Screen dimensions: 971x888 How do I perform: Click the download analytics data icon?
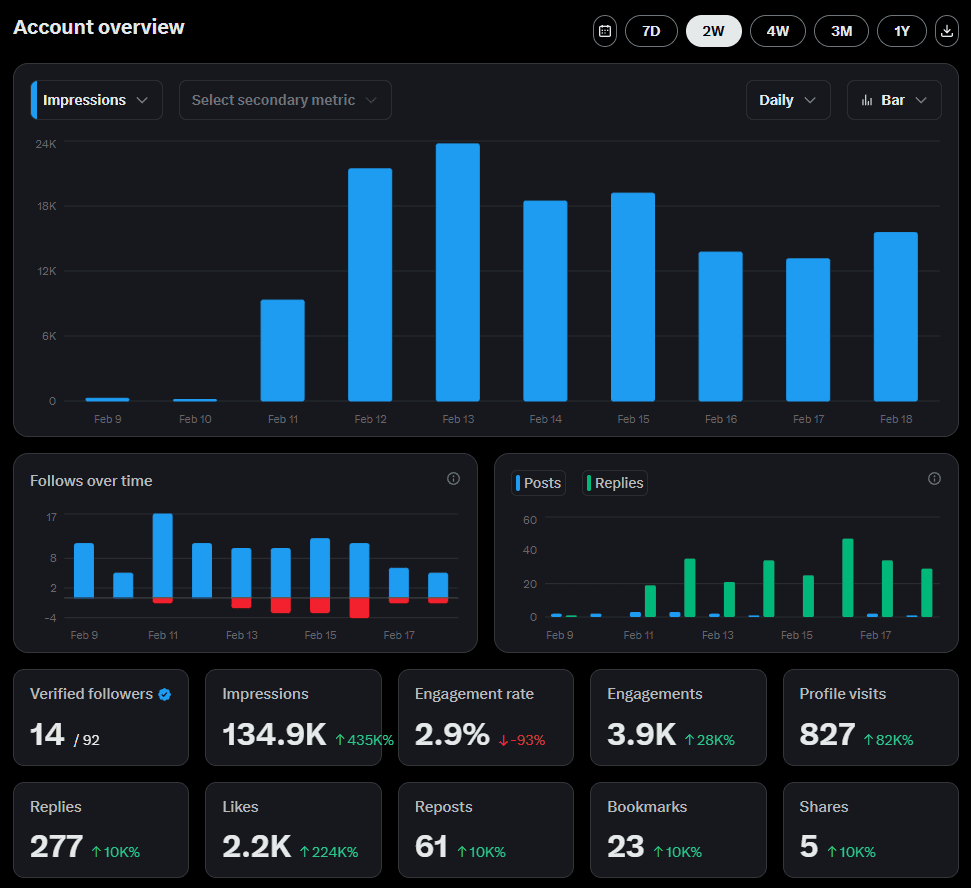tap(946, 31)
